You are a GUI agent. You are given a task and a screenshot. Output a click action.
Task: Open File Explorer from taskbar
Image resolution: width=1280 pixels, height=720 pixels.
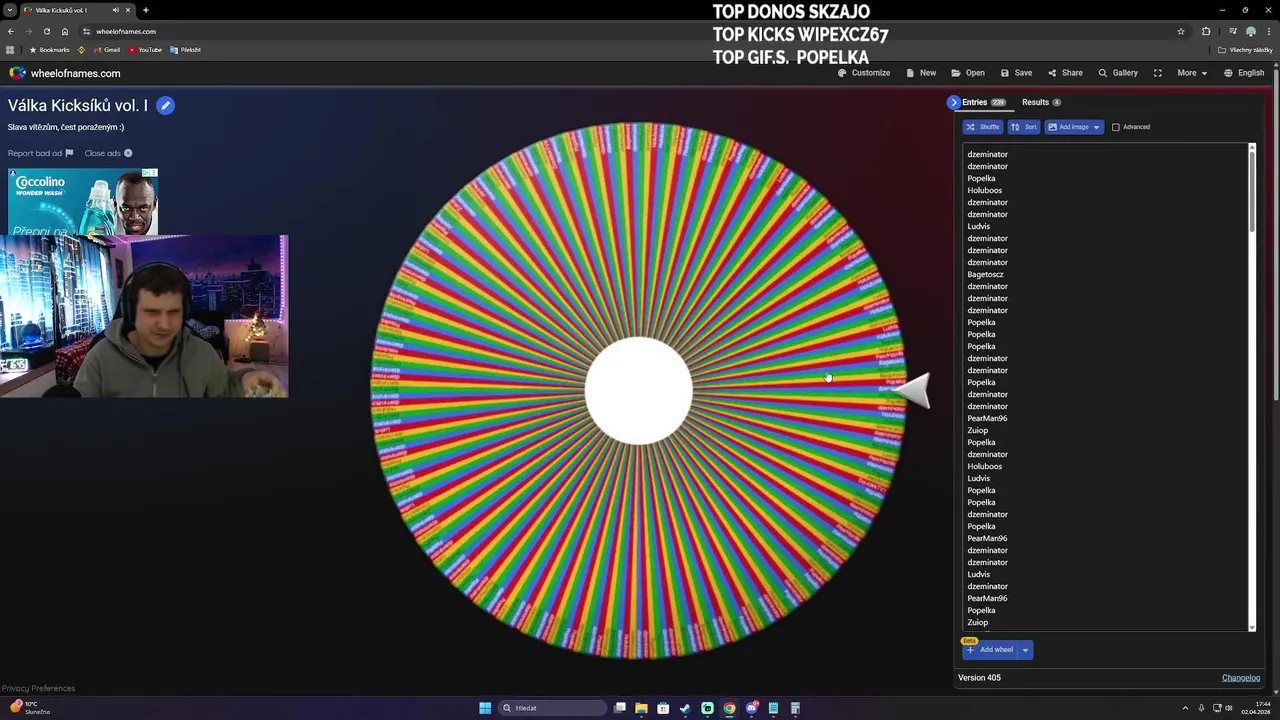(x=641, y=708)
